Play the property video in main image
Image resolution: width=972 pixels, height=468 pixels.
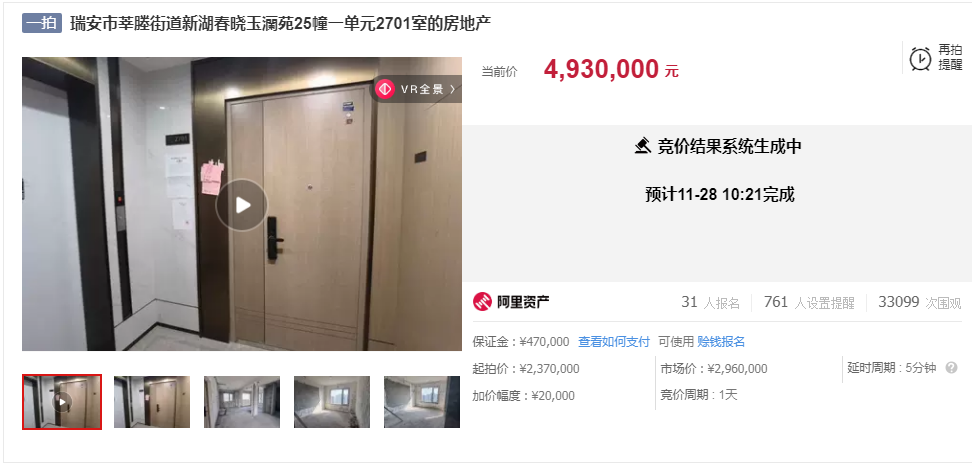pos(242,205)
